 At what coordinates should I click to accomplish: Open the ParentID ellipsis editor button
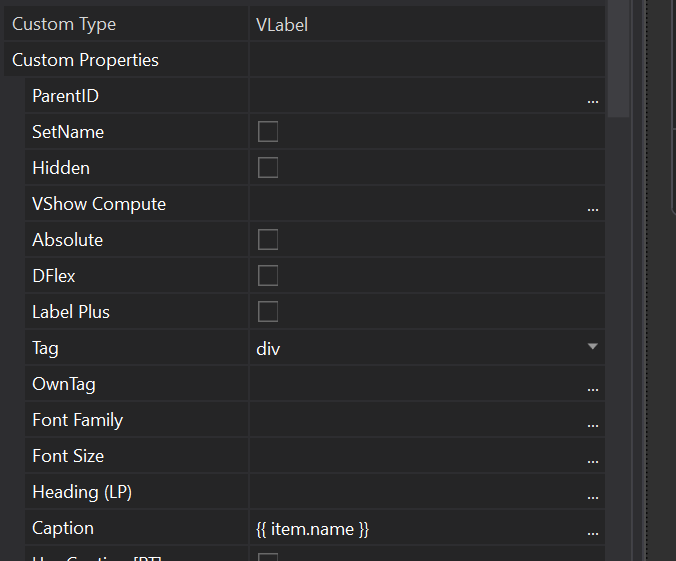tap(593, 97)
